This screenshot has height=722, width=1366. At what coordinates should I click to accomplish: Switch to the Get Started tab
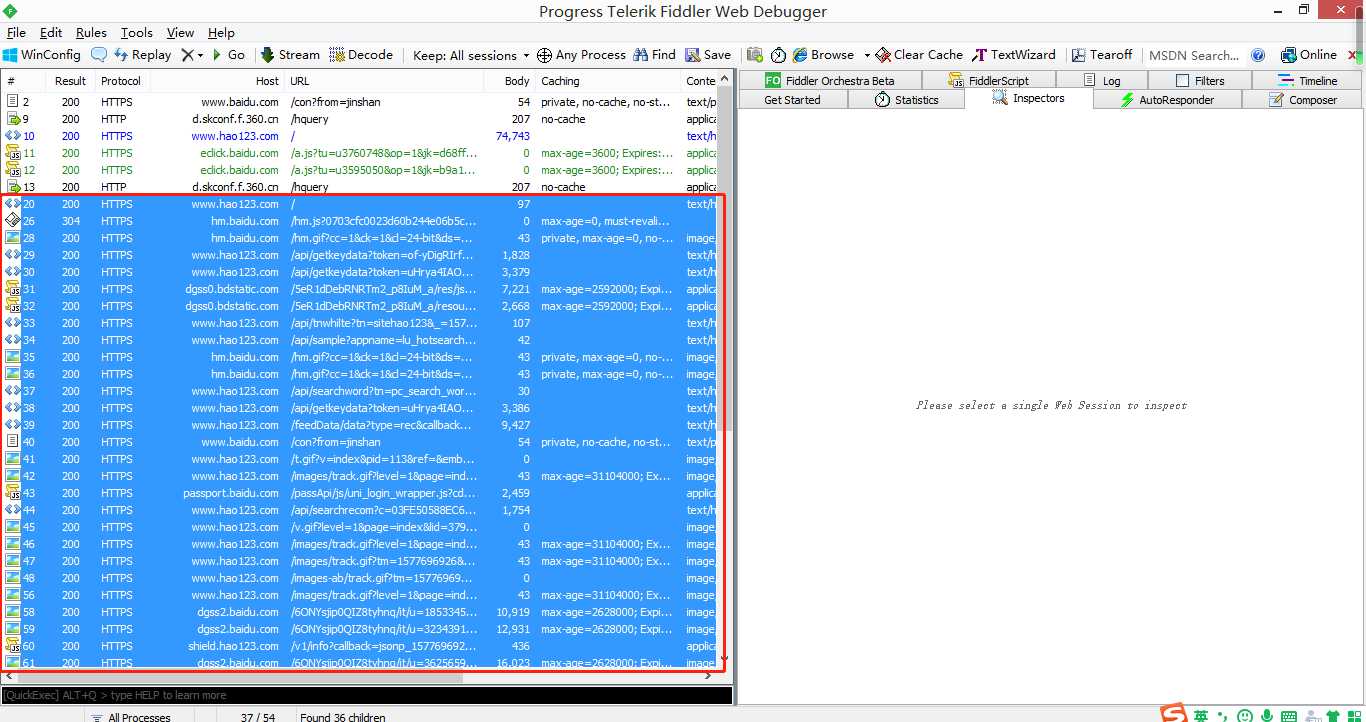pos(792,100)
